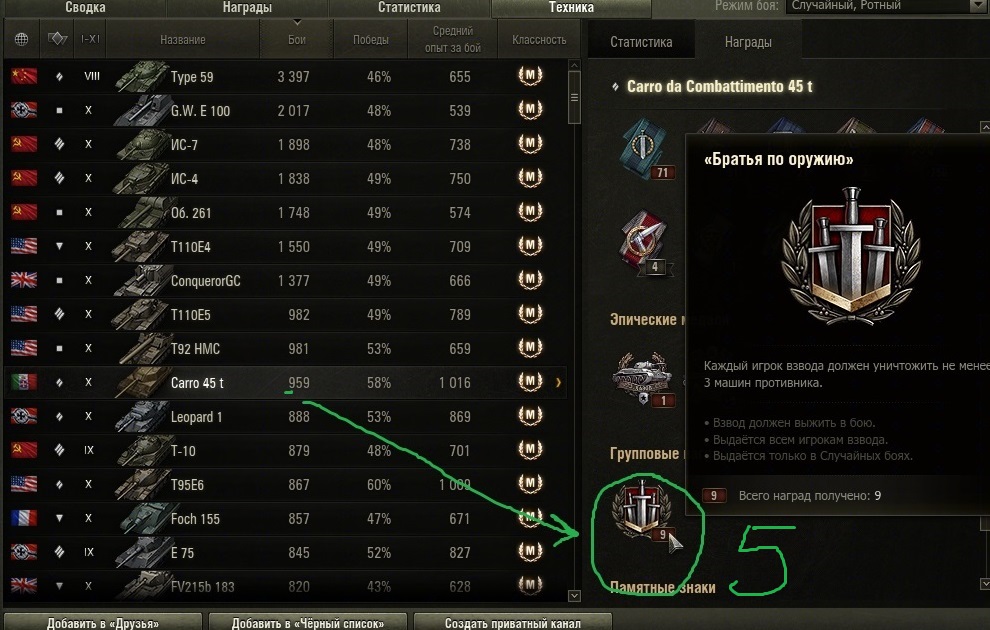Sort by tier using I-X header
Screen dimensions: 990x630
90,39
